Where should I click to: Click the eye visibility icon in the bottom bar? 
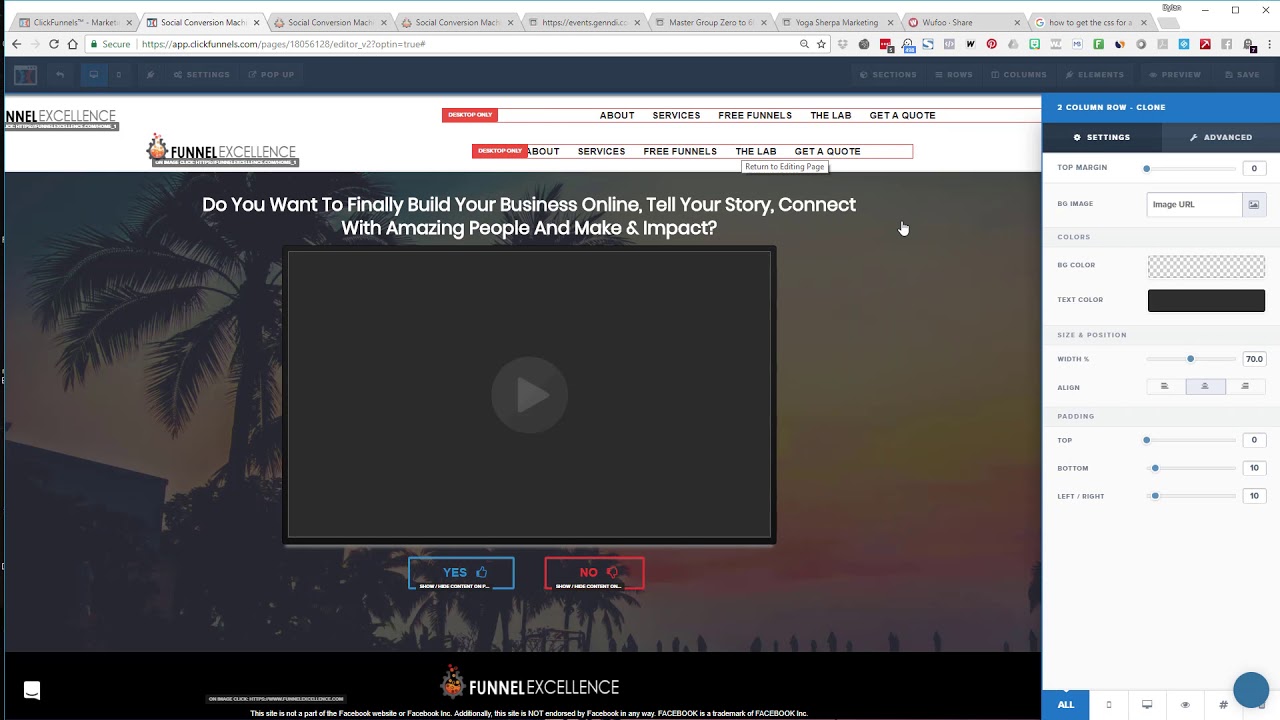[1185, 705]
